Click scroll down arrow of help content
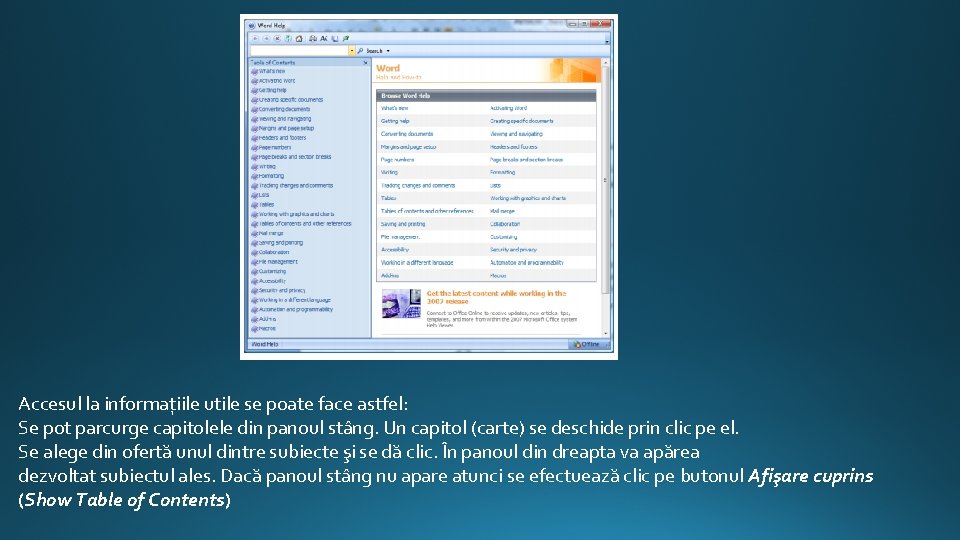 pos(606,334)
